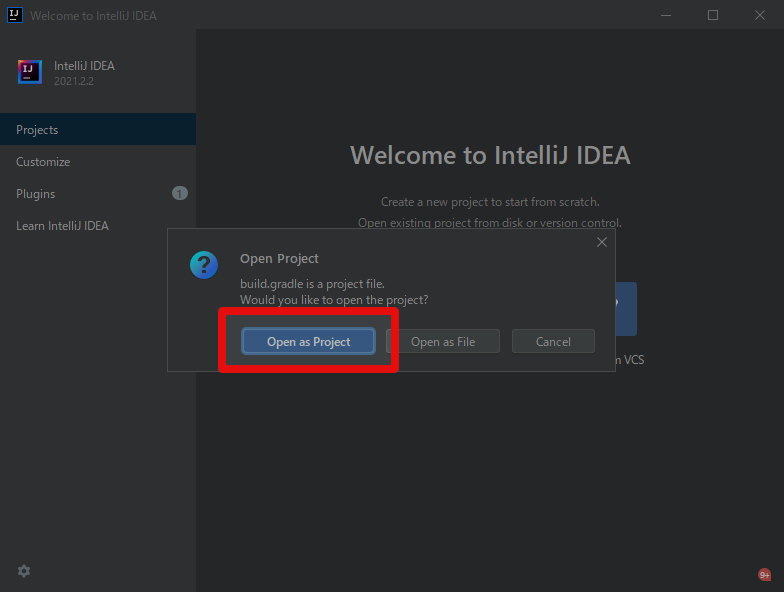Click the Plugins update count badge
The image size is (784, 592).
(180, 194)
